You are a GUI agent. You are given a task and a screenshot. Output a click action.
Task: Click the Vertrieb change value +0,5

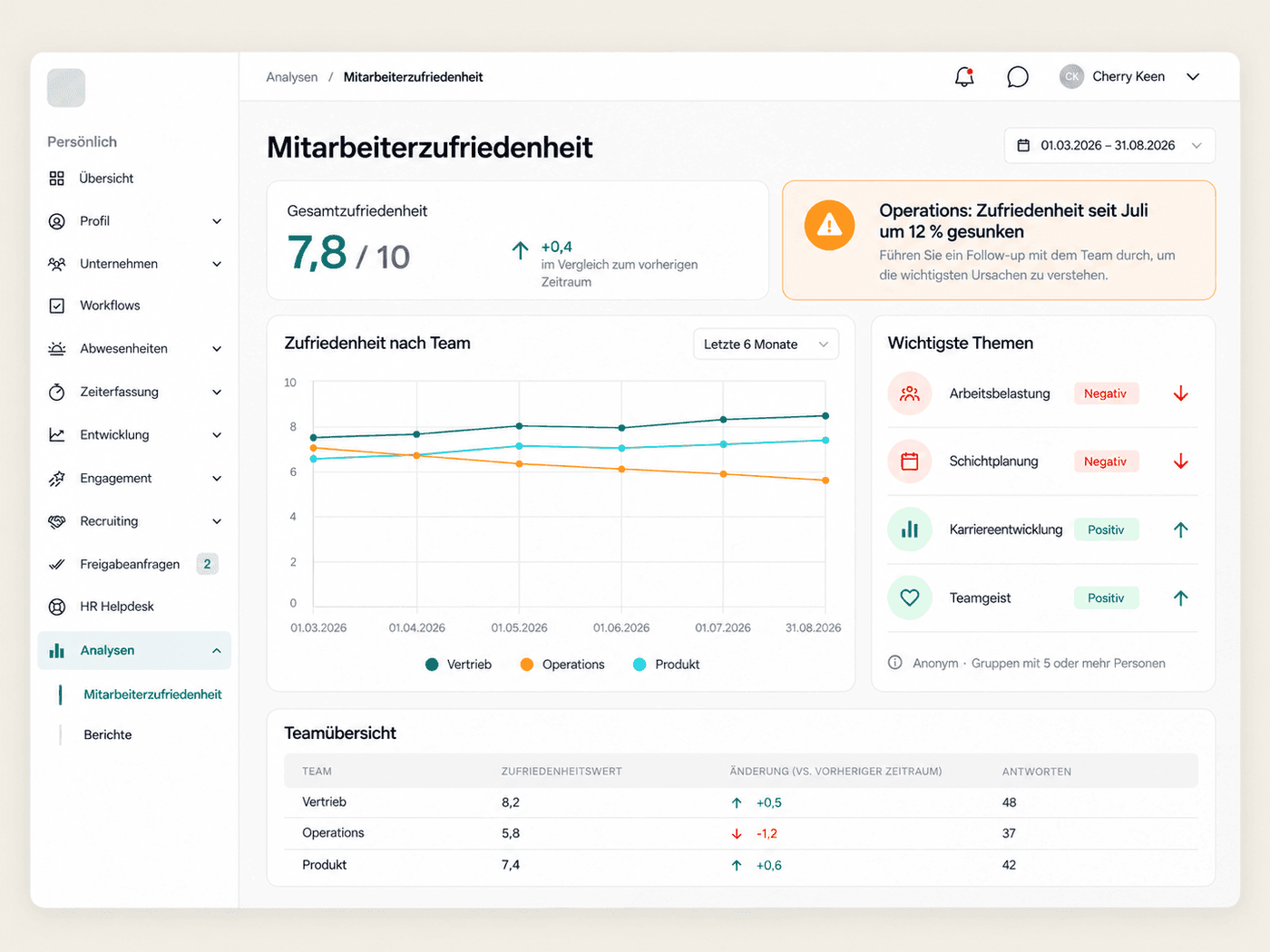(x=768, y=802)
